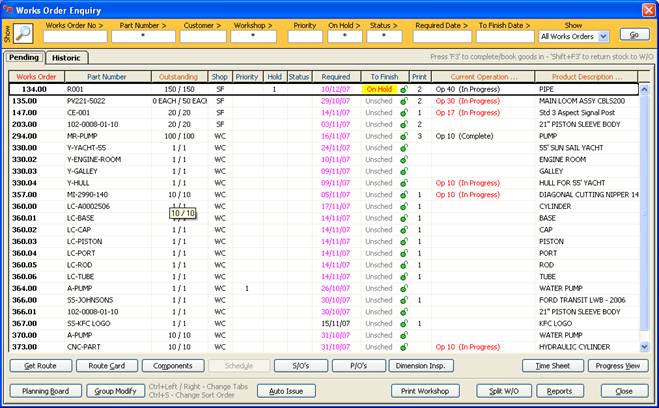The height and width of the screenshot is (408, 659).
Task: Click green schedule icon in row 367.00
Action: point(404,324)
